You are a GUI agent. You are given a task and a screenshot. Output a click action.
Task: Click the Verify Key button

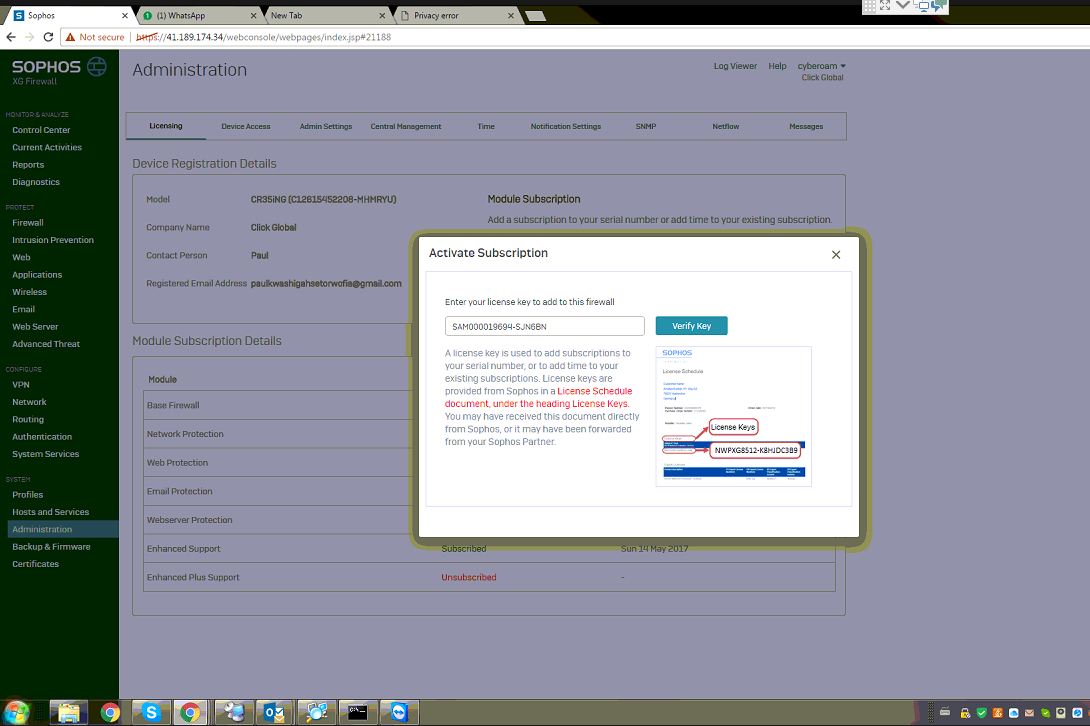coord(691,325)
